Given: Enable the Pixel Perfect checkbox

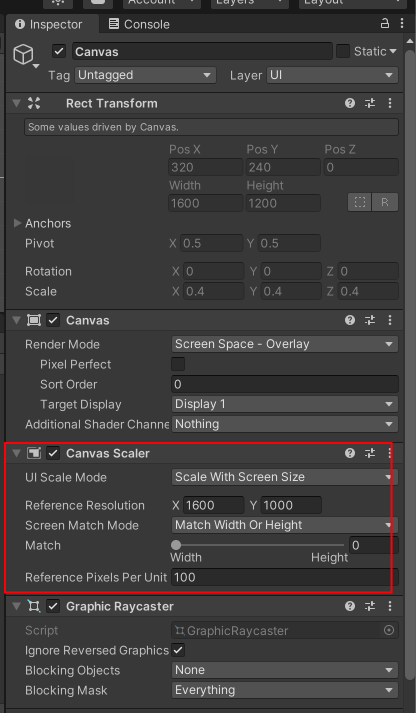Looking at the screenshot, I should click(178, 364).
